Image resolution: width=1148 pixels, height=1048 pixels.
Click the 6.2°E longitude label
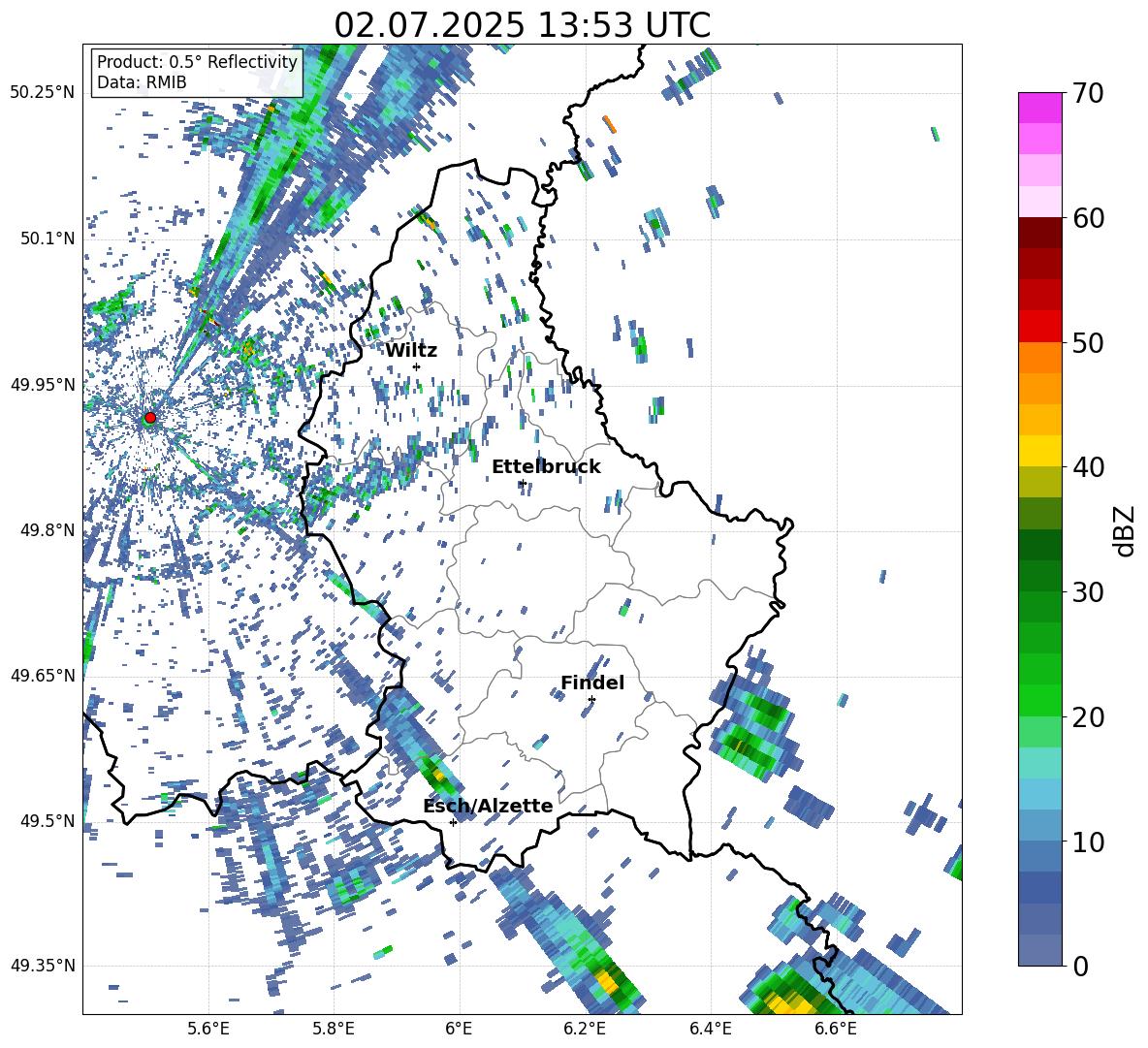click(585, 1029)
